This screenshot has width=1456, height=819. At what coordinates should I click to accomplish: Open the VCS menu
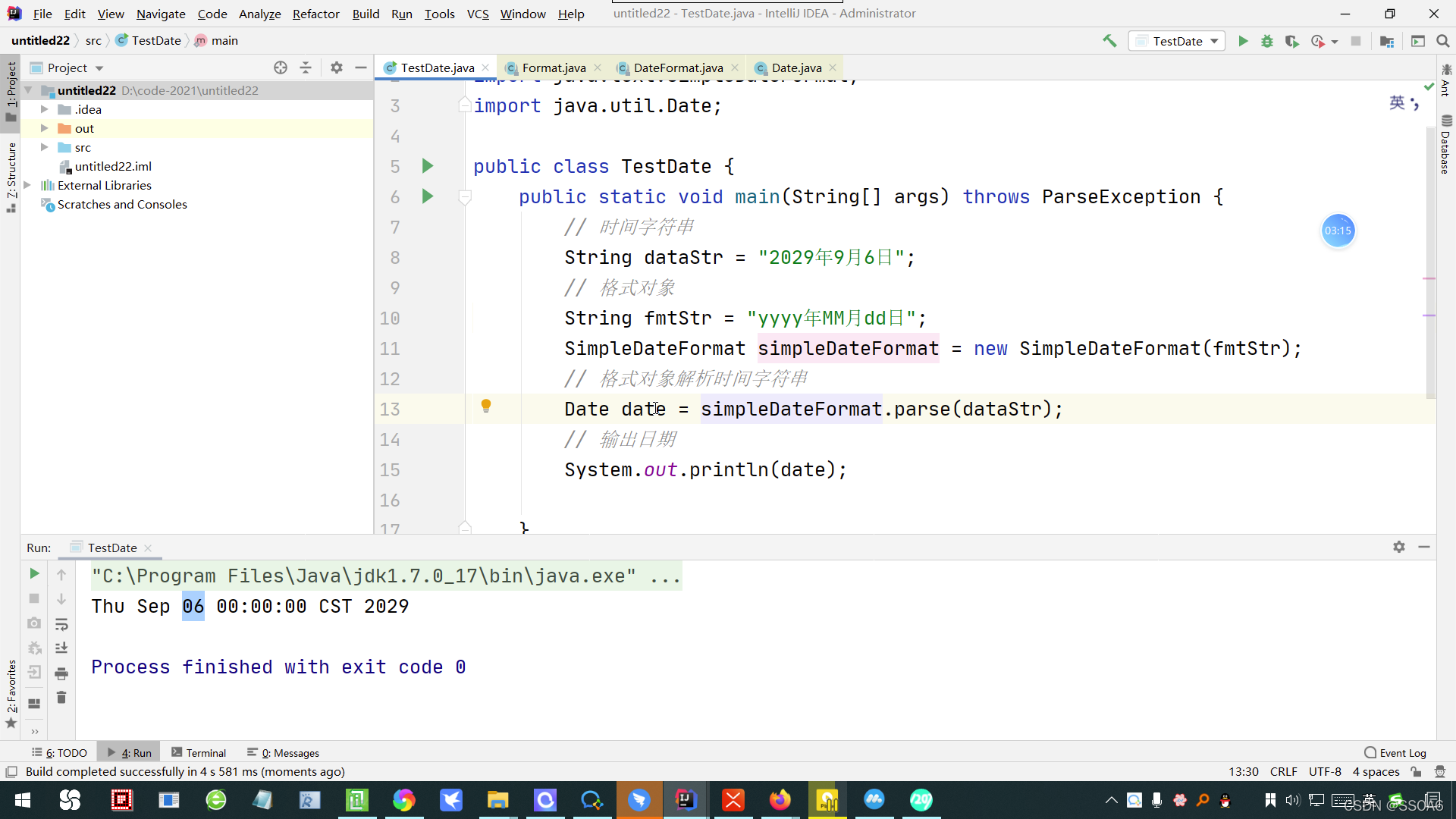pos(478,14)
